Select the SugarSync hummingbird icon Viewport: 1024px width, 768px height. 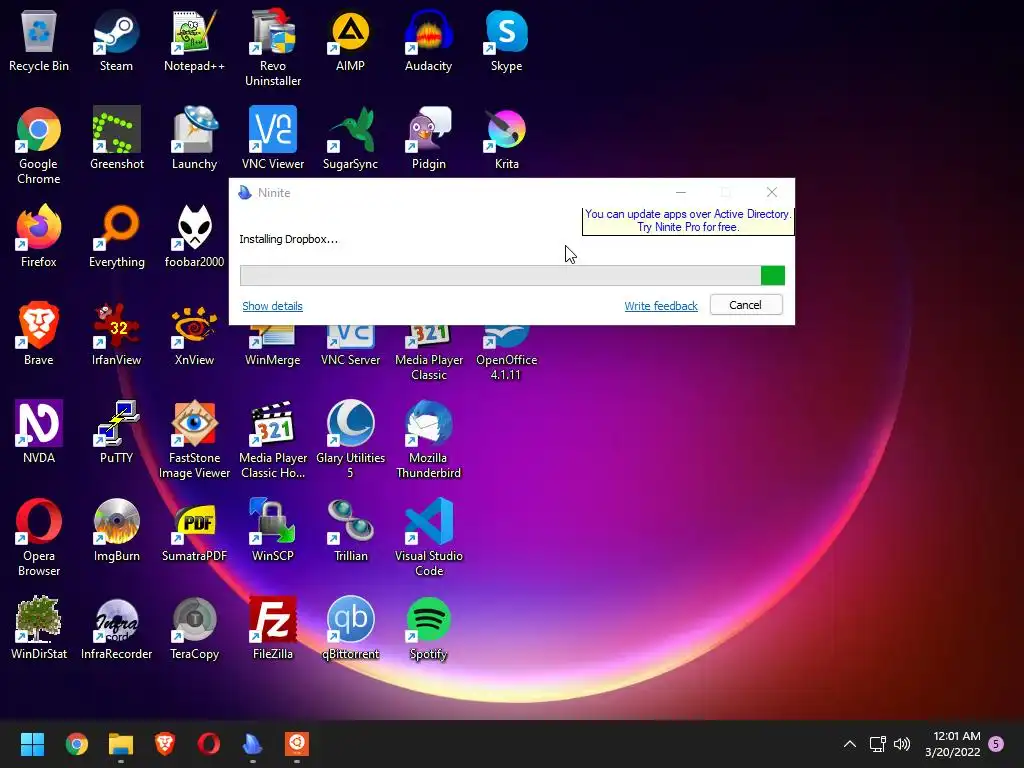pyautogui.click(x=350, y=138)
